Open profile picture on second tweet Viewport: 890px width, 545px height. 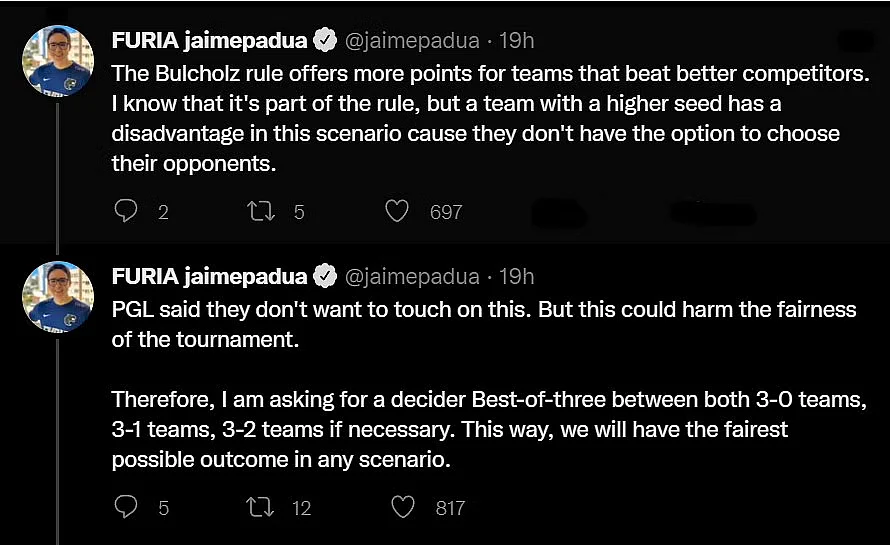coord(58,296)
